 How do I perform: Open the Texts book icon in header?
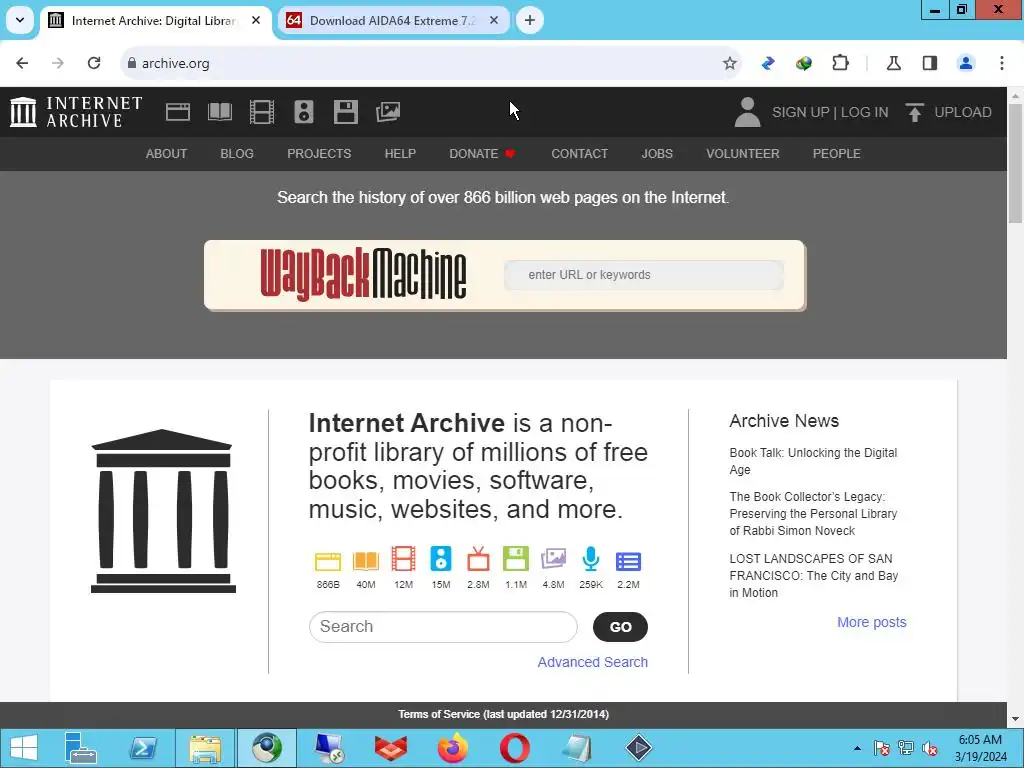pos(219,112)
